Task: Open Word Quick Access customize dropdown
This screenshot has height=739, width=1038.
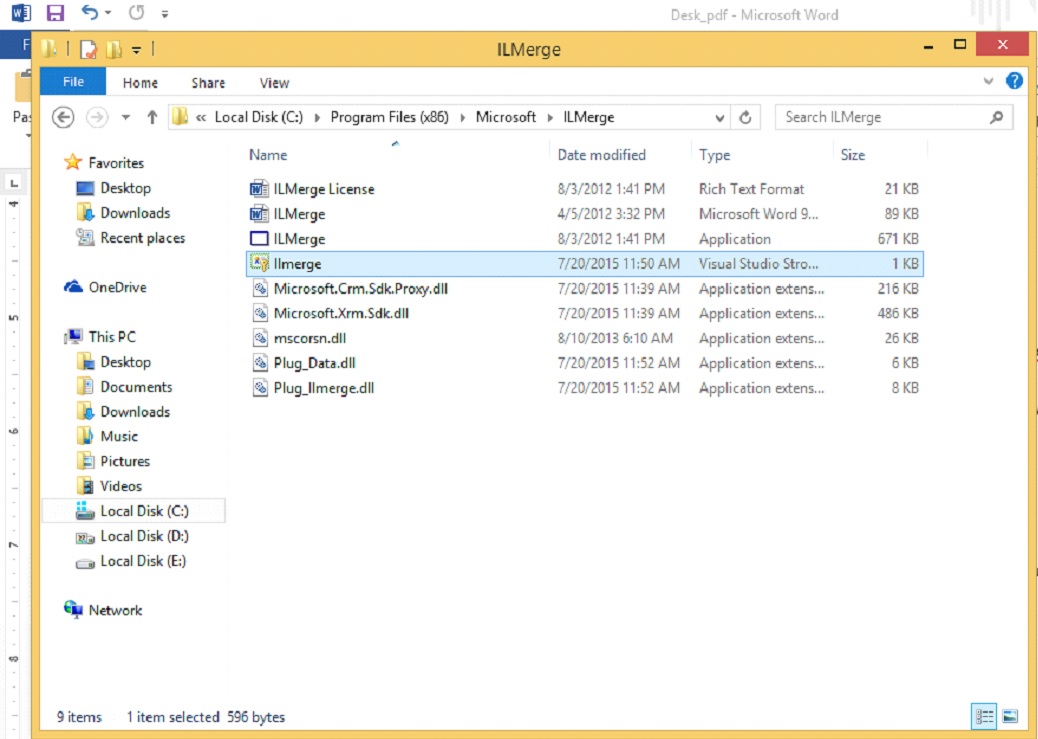Action: [165, 13]
